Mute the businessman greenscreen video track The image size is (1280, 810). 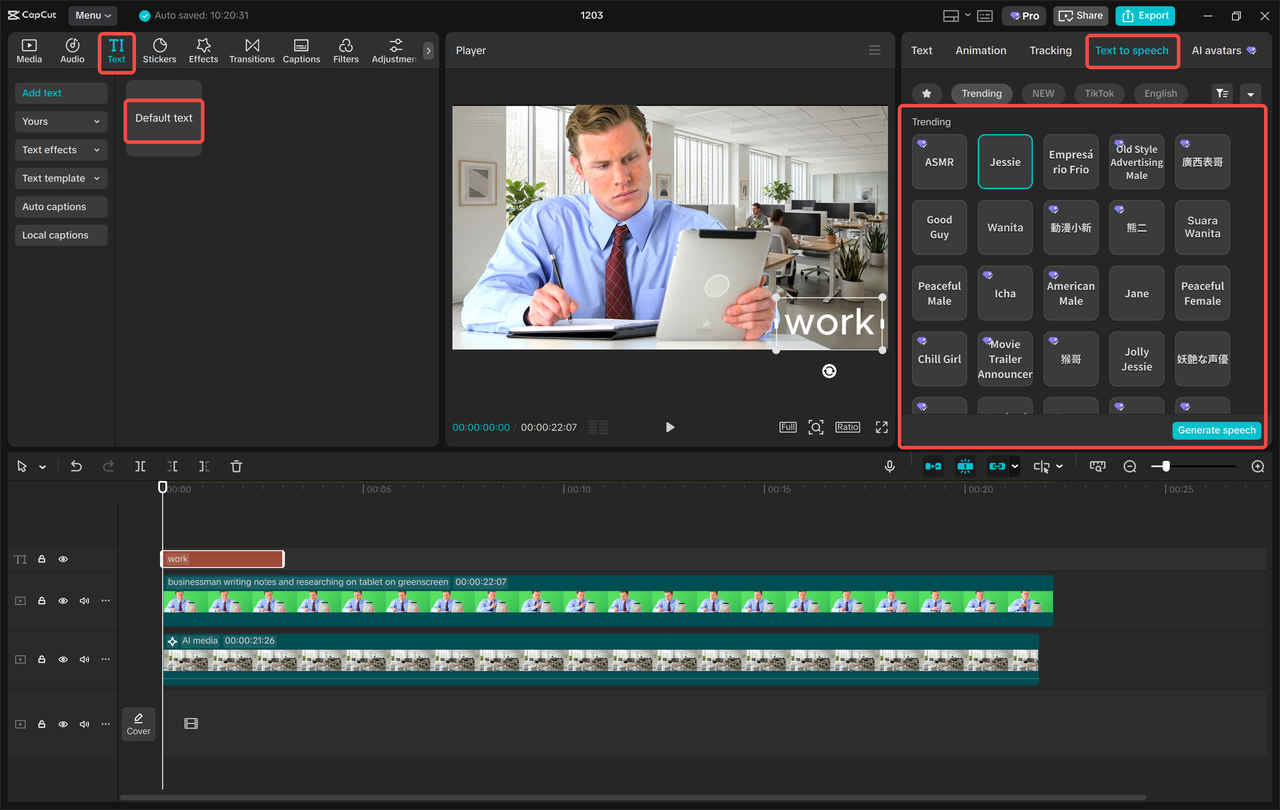pyautogui.click(x=84, y=601)
